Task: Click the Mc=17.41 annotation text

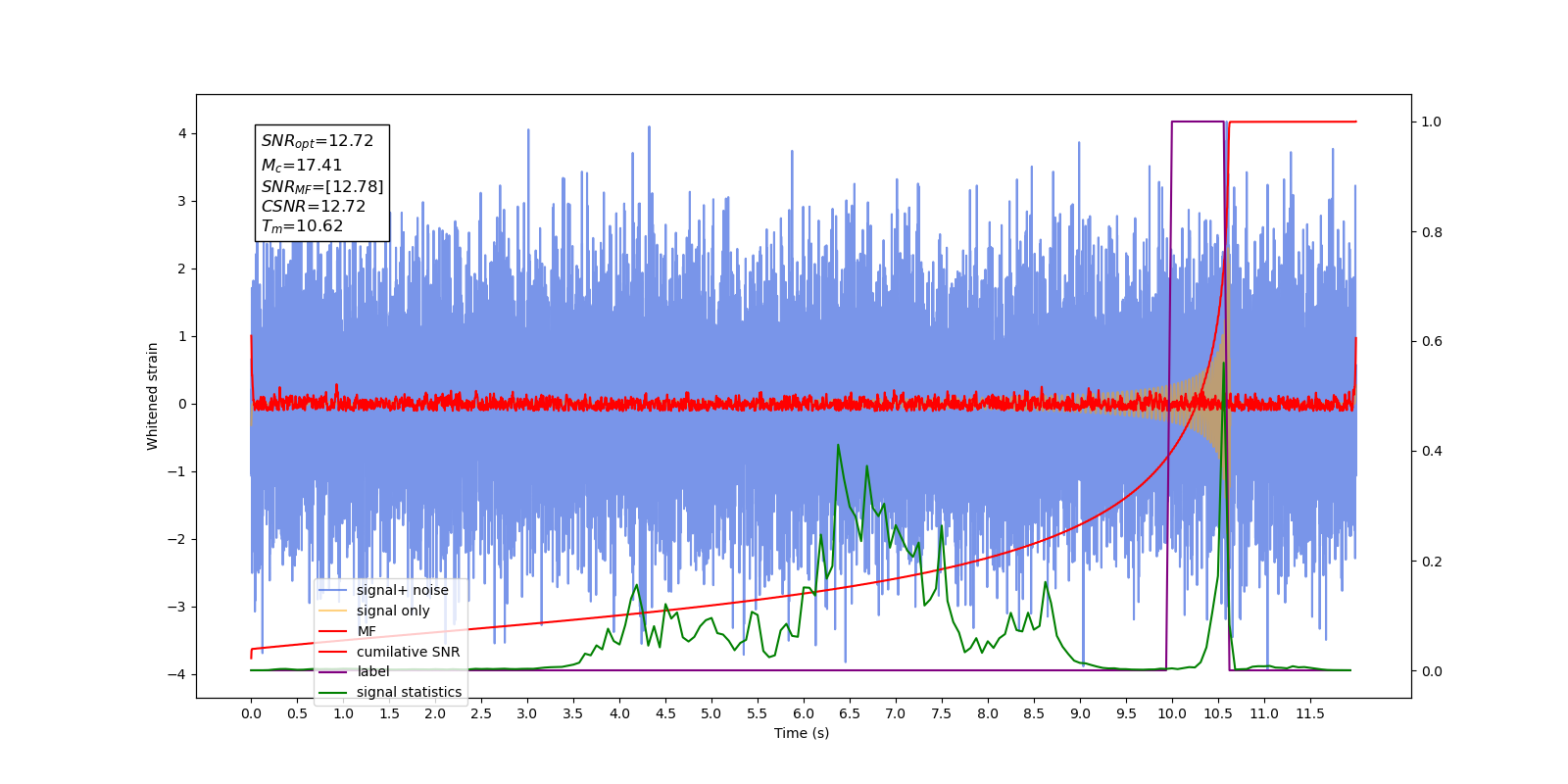Action: 302,166
